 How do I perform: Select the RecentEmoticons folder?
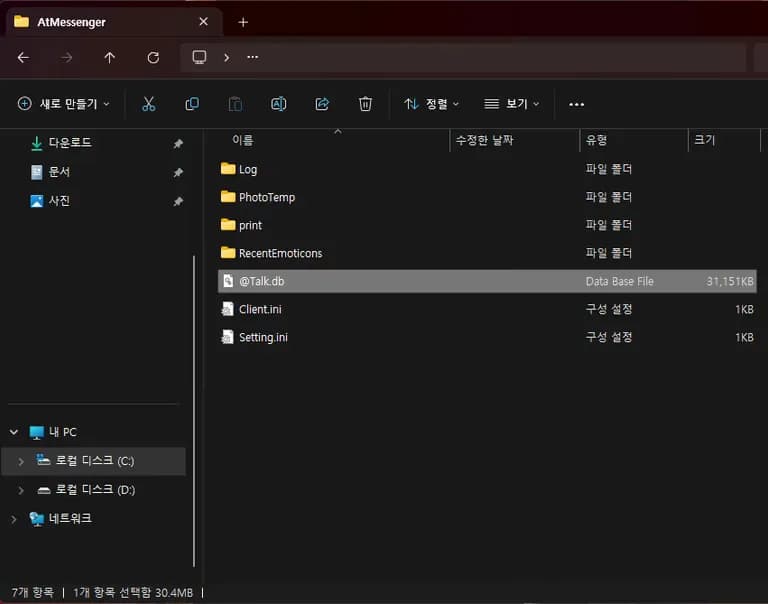click(280, 253)
